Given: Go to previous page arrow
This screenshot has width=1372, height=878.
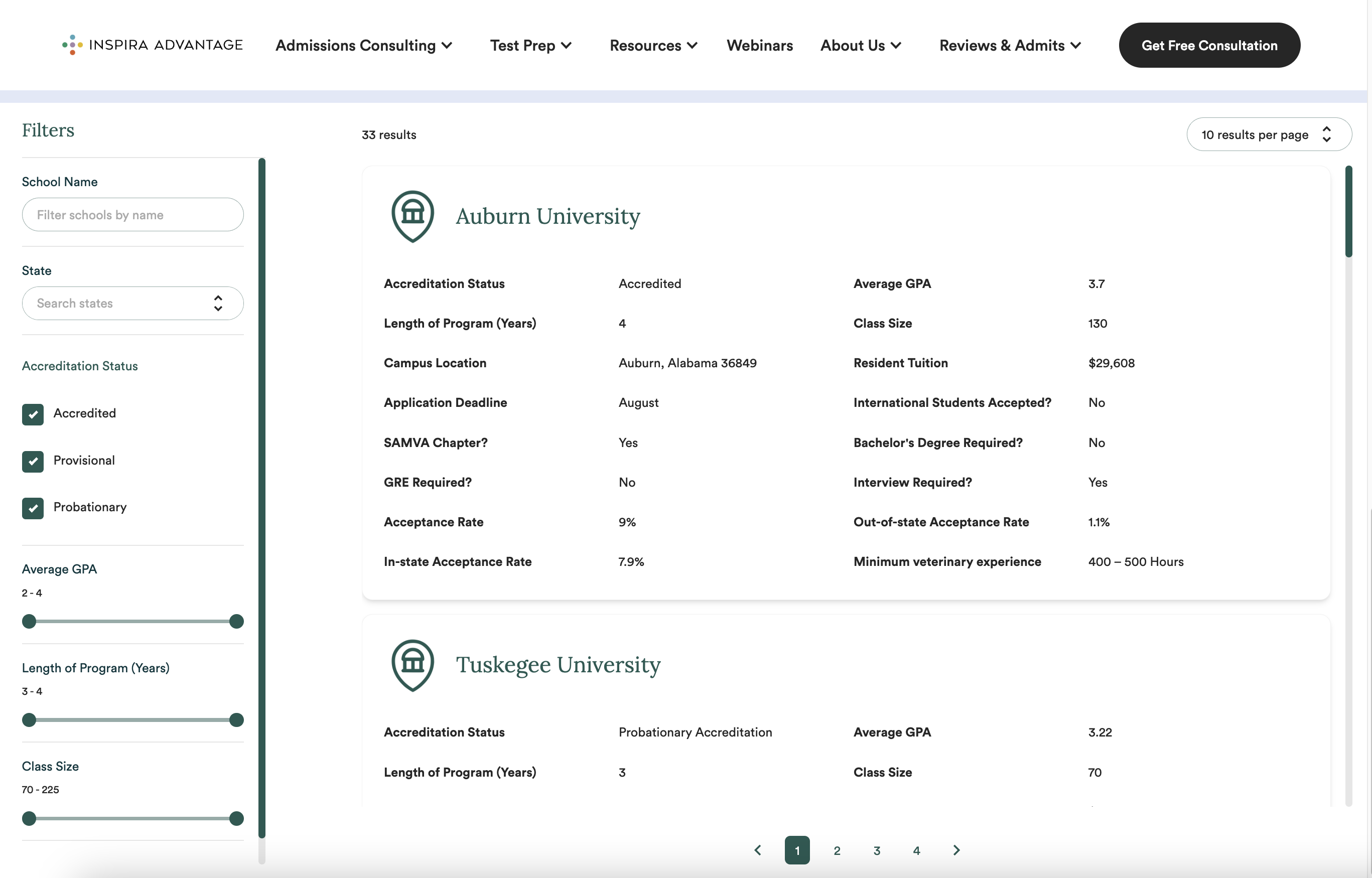Looking at the screenshot, I should pyautogui.click(x=757, y=850).
